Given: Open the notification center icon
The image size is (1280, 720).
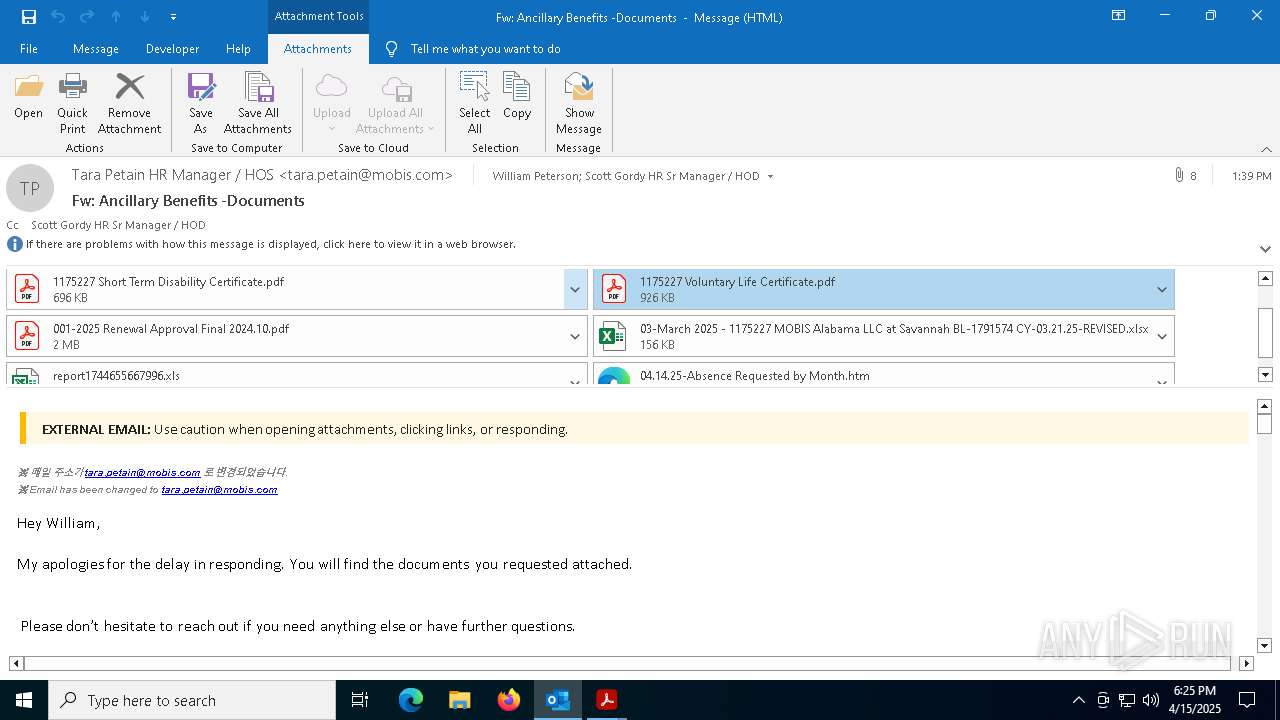Looking at the screenshot, I should [x=1247, y=700].
